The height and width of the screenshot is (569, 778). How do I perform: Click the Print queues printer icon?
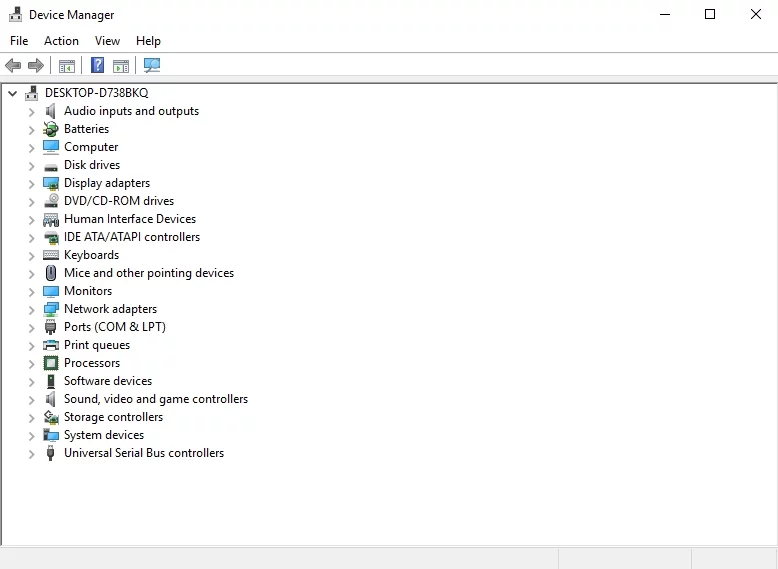[x=51, y=345]
